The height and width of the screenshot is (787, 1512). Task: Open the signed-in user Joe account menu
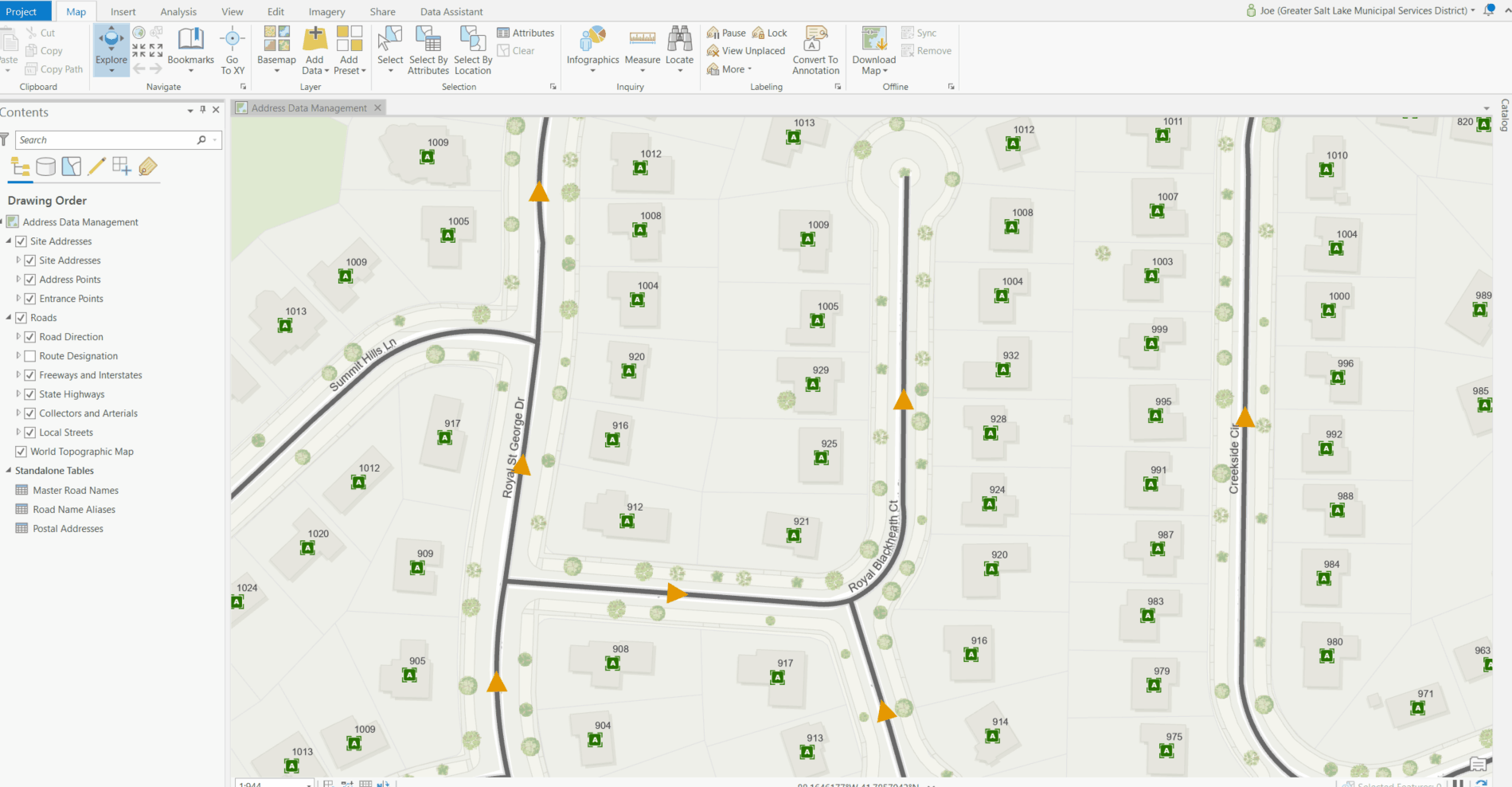coord(1361,10)
